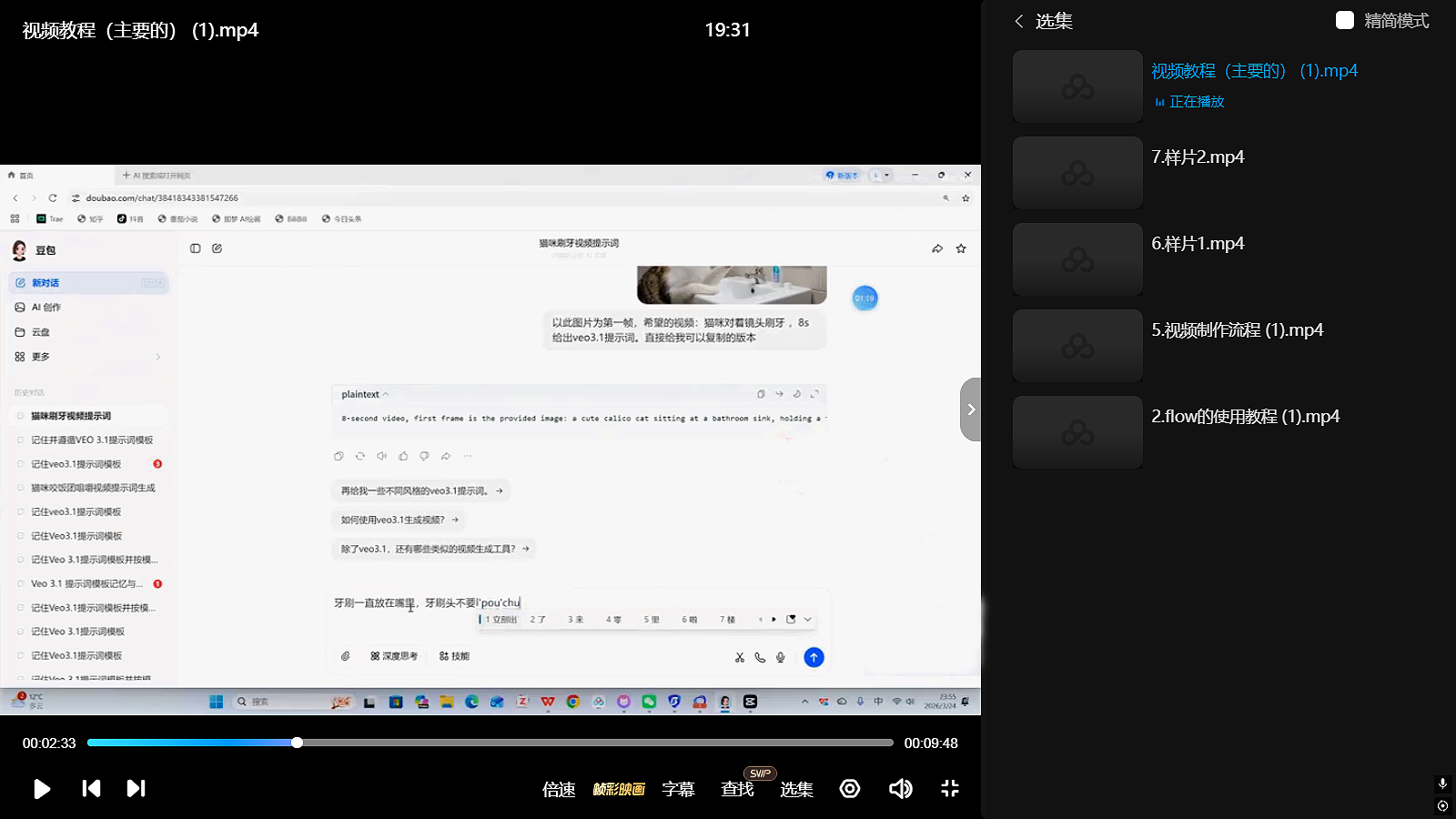
Task: Click the video progress bar handle
Action: pos(297,743)
